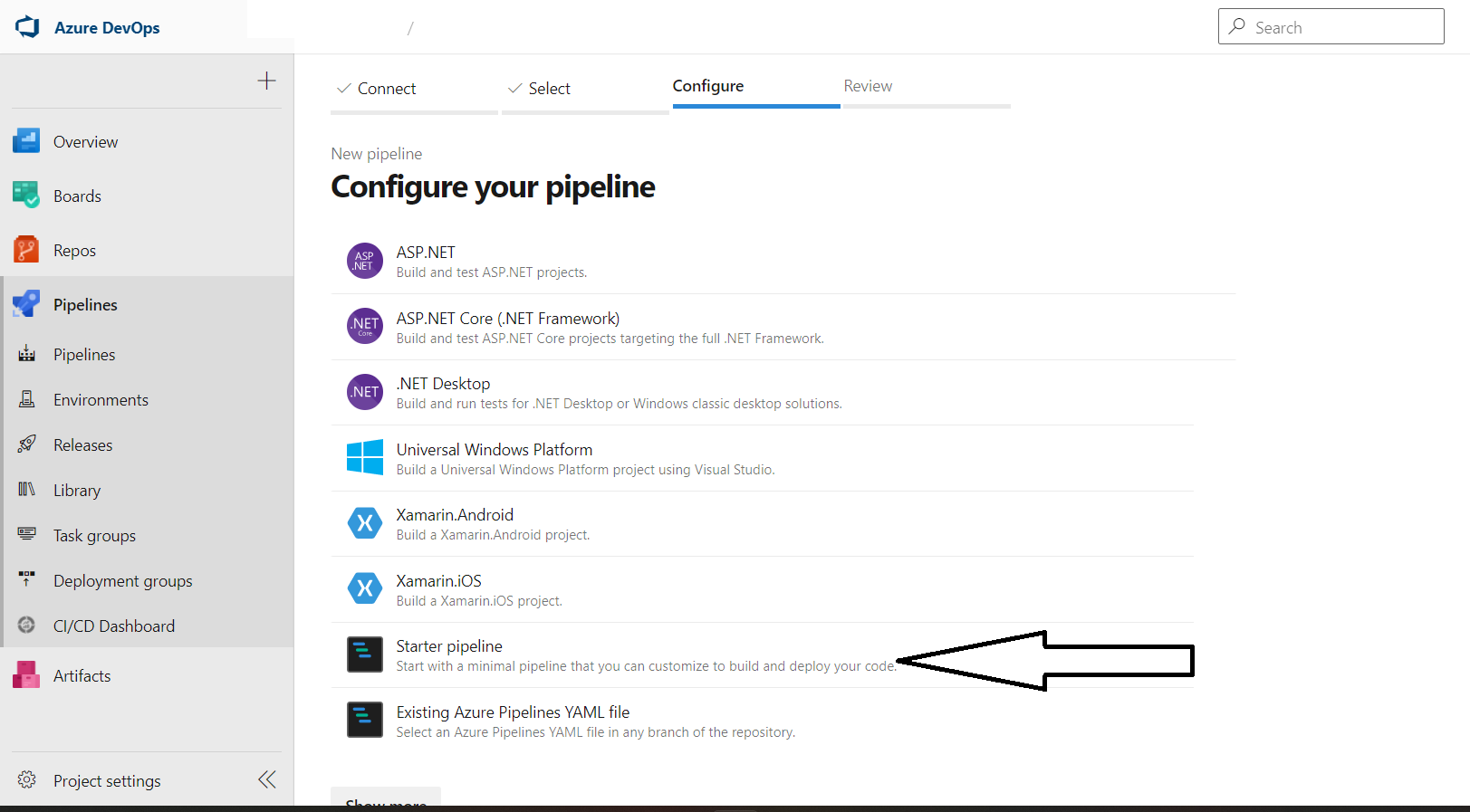Click the Deployment groups icon
The image size is (1470, 812).
[27, 578]
